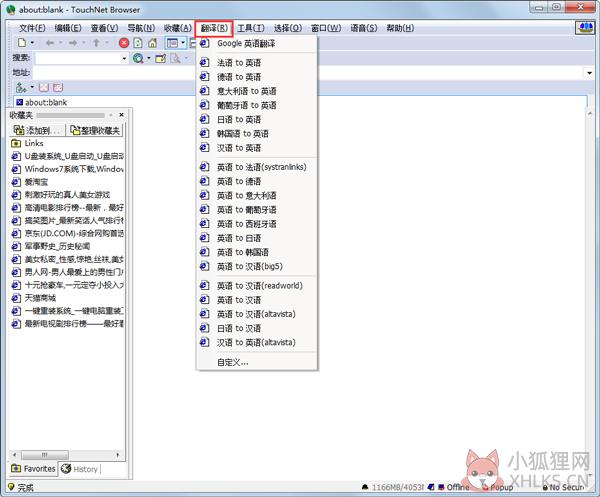Expand the address bar dropdown arrow
600x497 pixels.
click(x=589, y=73)
